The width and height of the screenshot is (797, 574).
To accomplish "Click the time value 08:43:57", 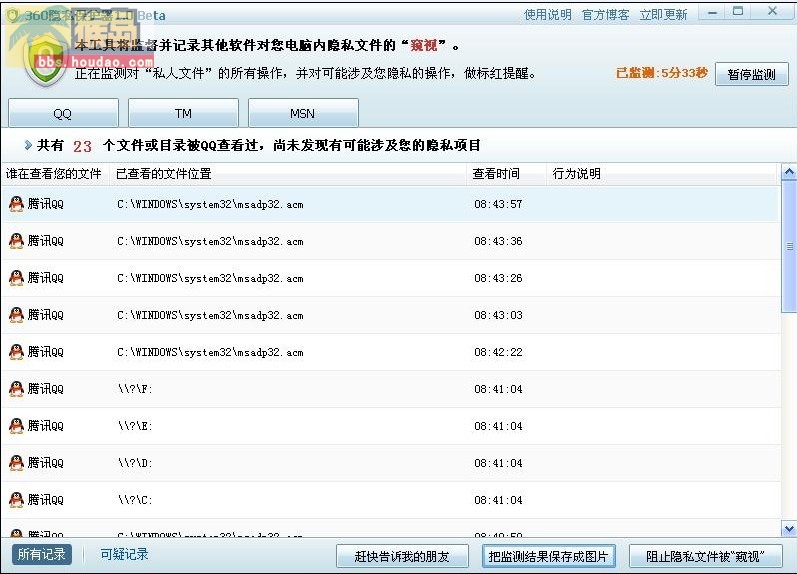I will coord(498,204).
